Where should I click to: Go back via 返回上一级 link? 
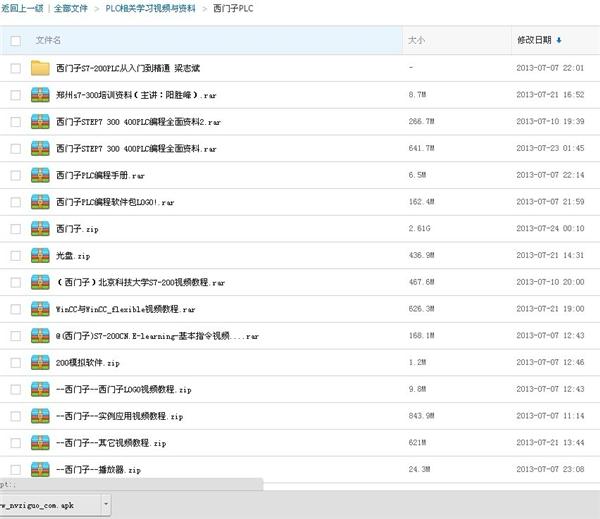point(22,8)
